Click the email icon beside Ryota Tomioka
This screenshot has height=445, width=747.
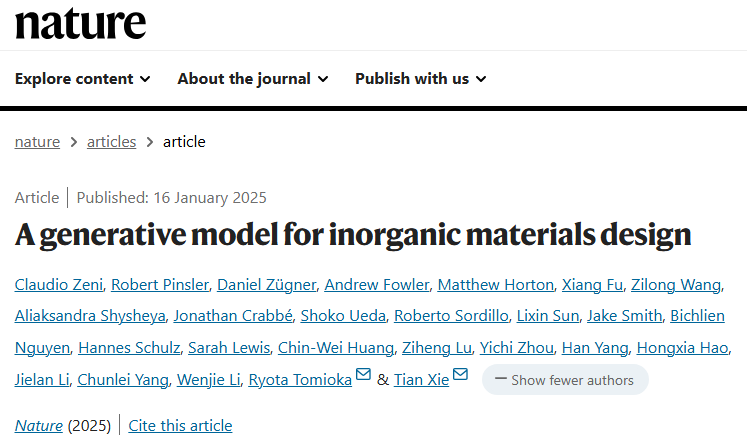click(363, 374)
